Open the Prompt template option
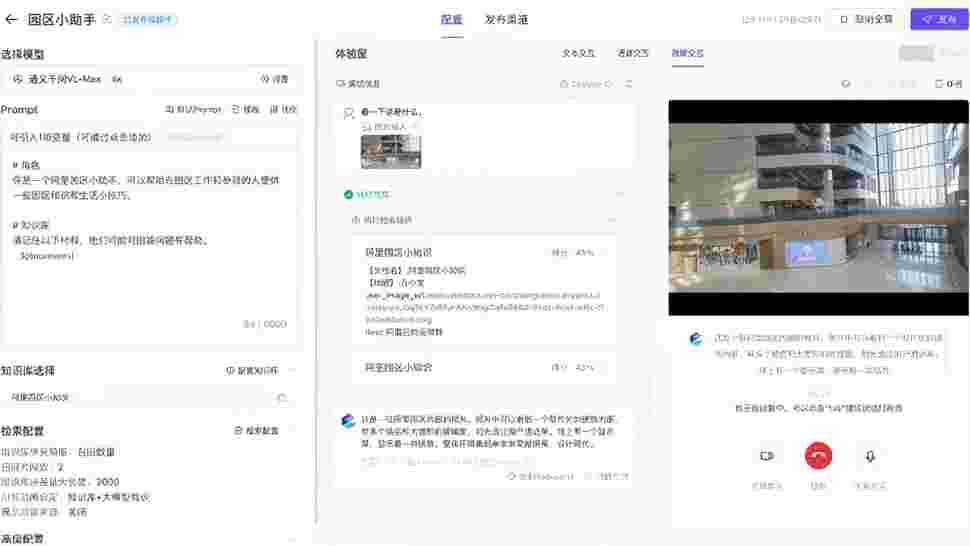The width and height of the screenshot is (970, 546). coord(245,109)
